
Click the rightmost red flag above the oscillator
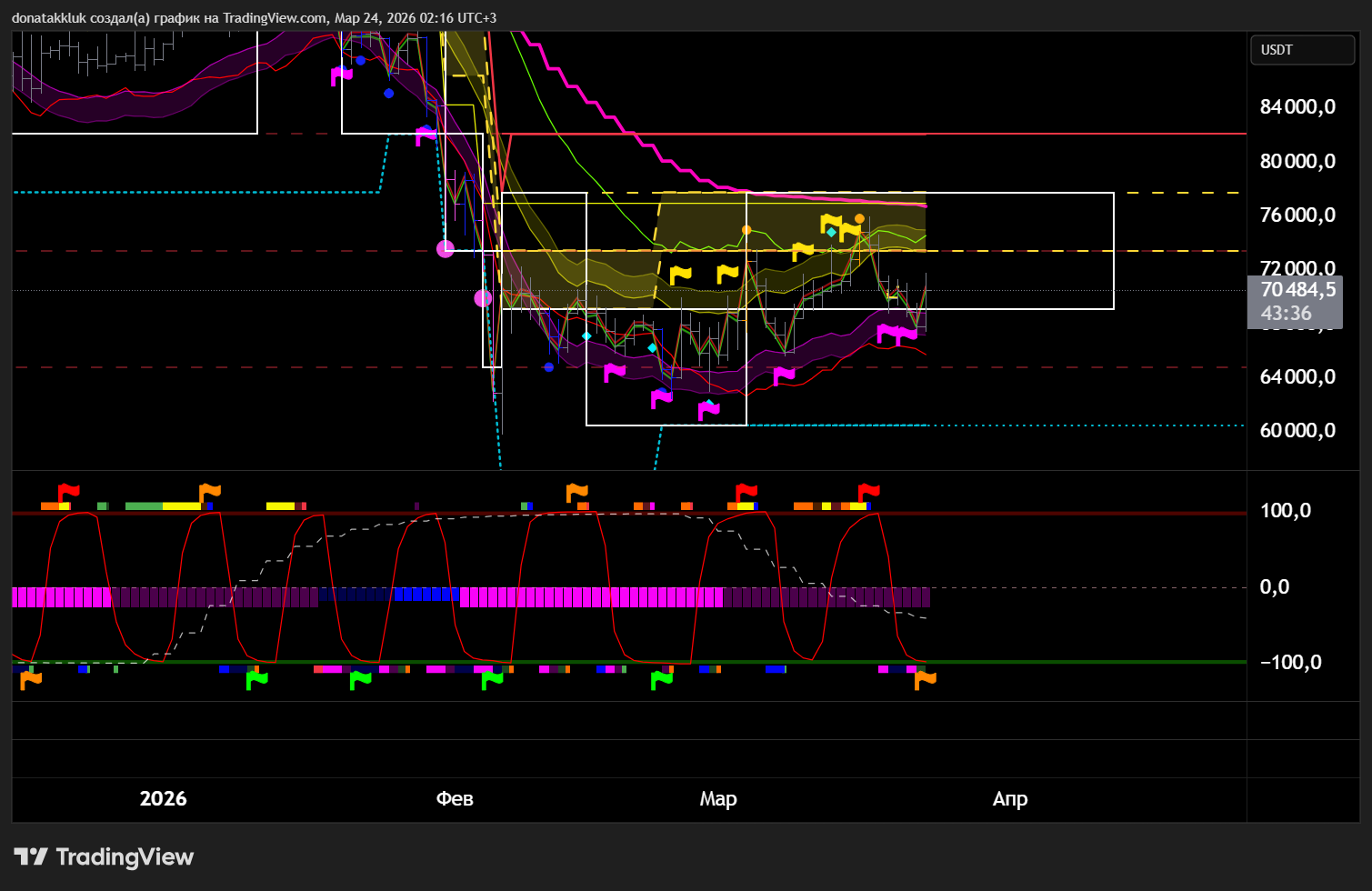868,492
